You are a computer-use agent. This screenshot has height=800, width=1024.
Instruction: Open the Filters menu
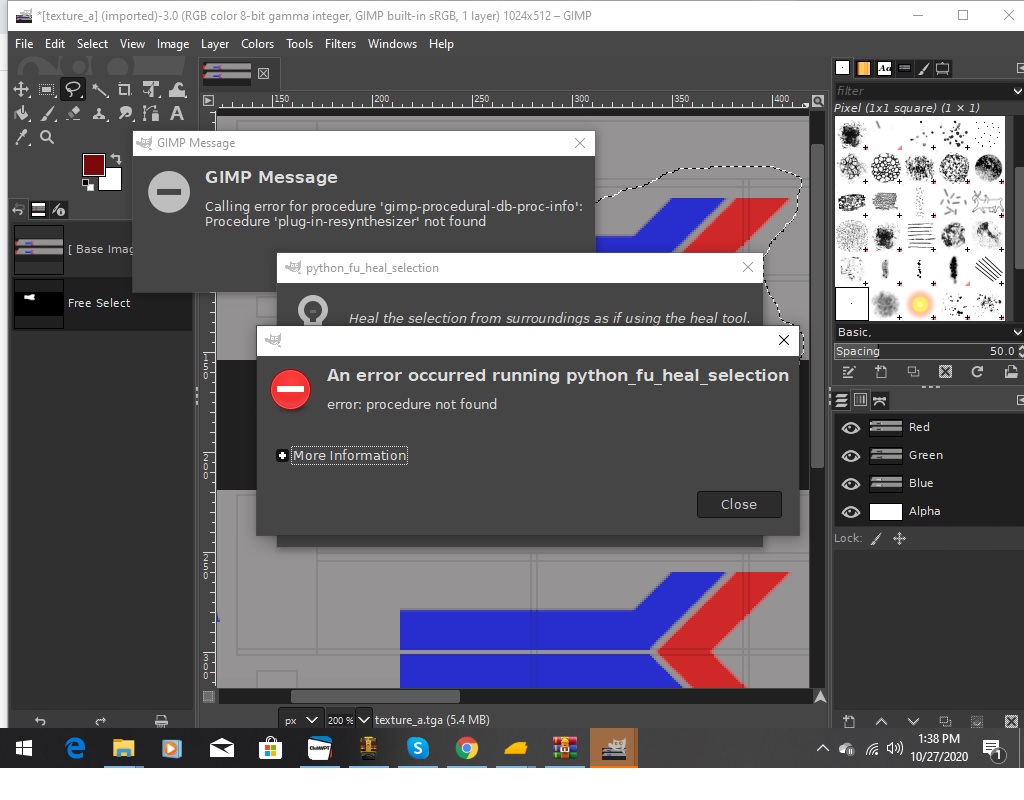pyautogui.click(x=340, y=44)
